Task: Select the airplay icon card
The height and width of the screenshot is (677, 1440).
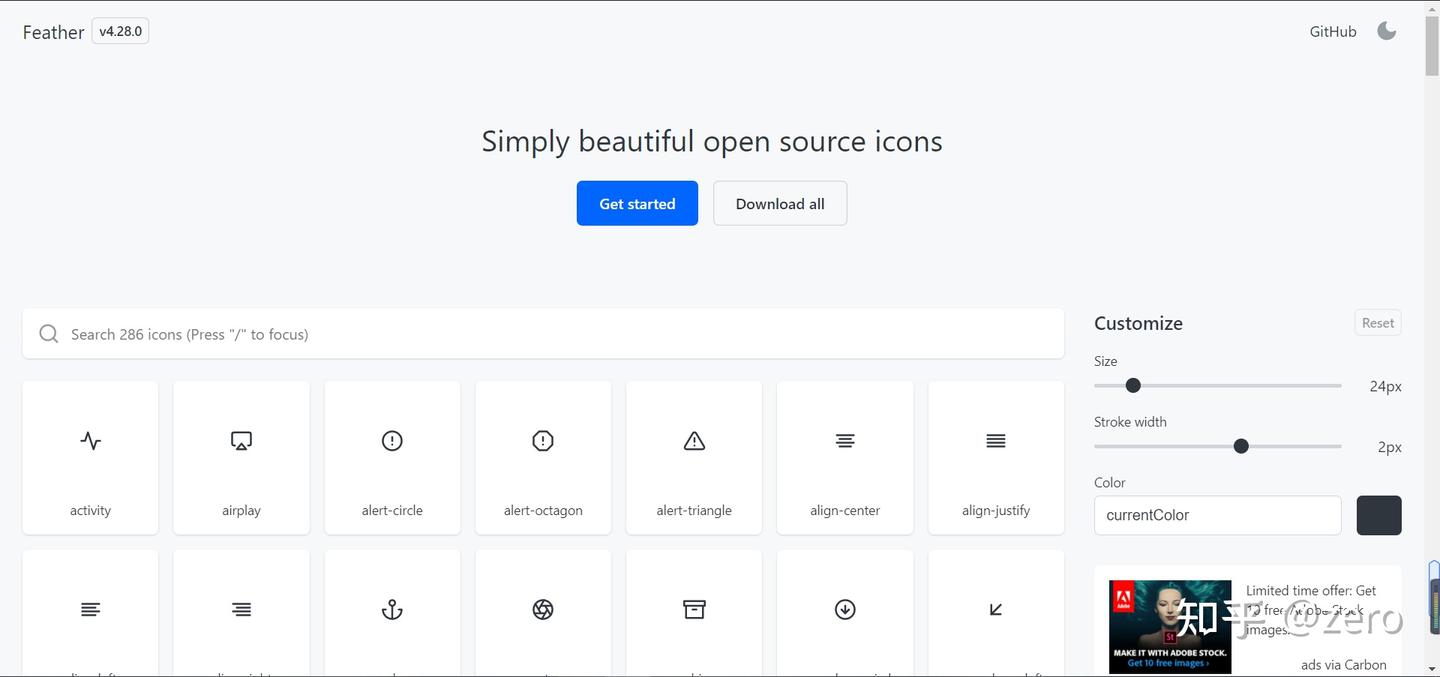Action: [241, 457]
